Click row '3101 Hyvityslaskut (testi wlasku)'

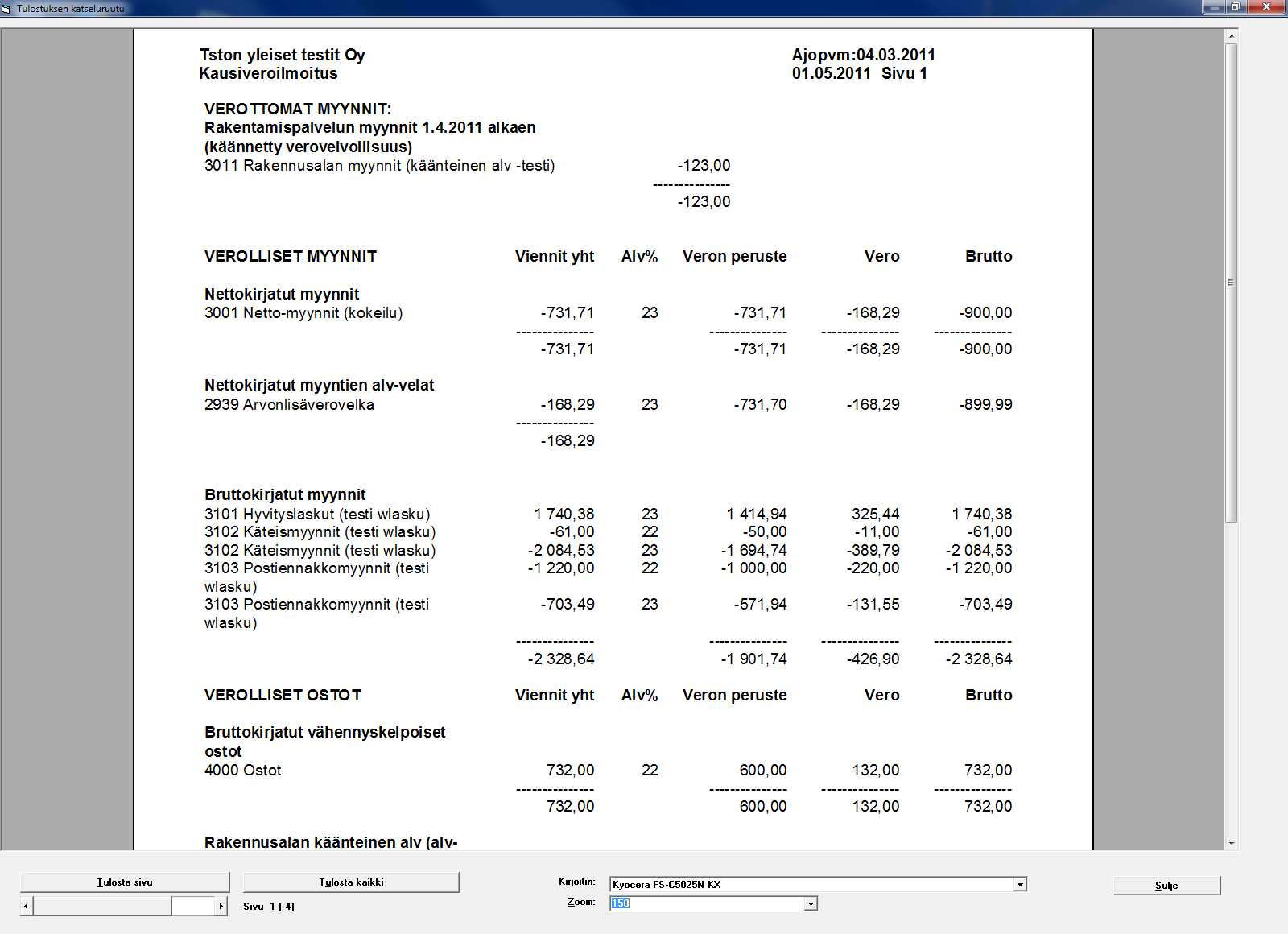tap(609, 514)
